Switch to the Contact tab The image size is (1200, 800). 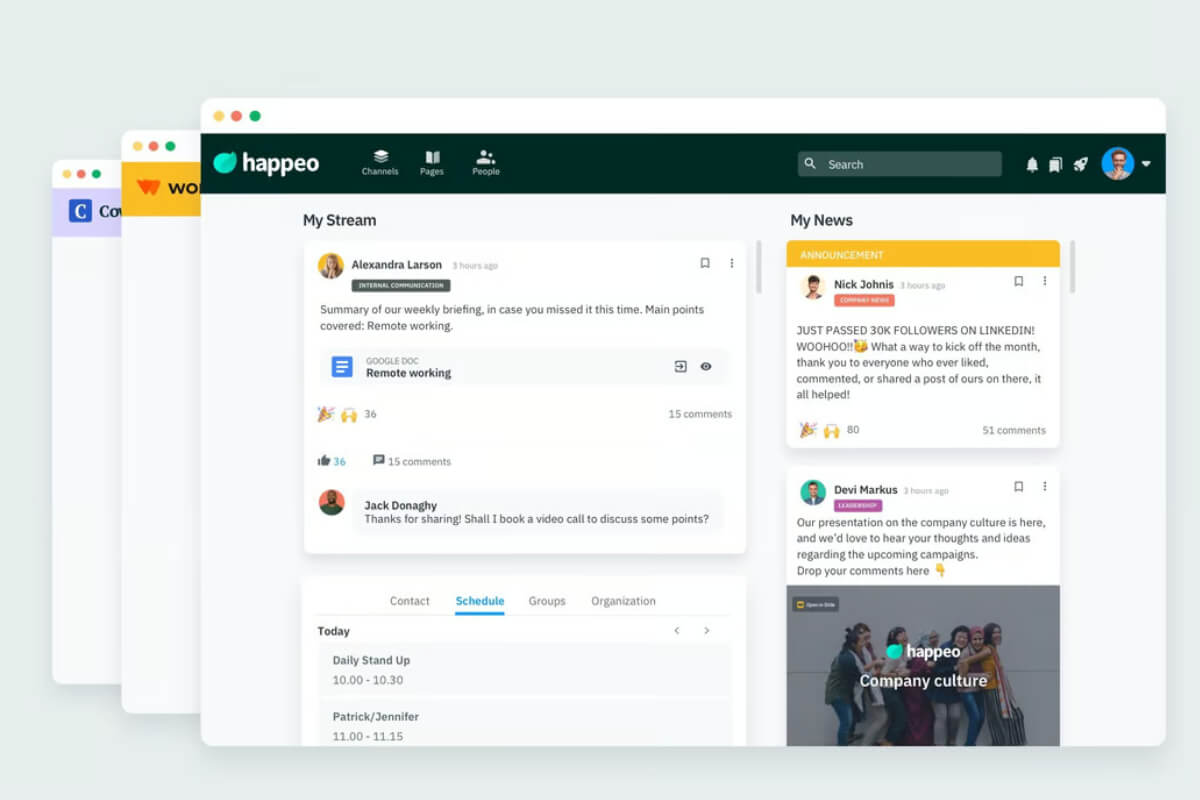(x=409, y=601)
